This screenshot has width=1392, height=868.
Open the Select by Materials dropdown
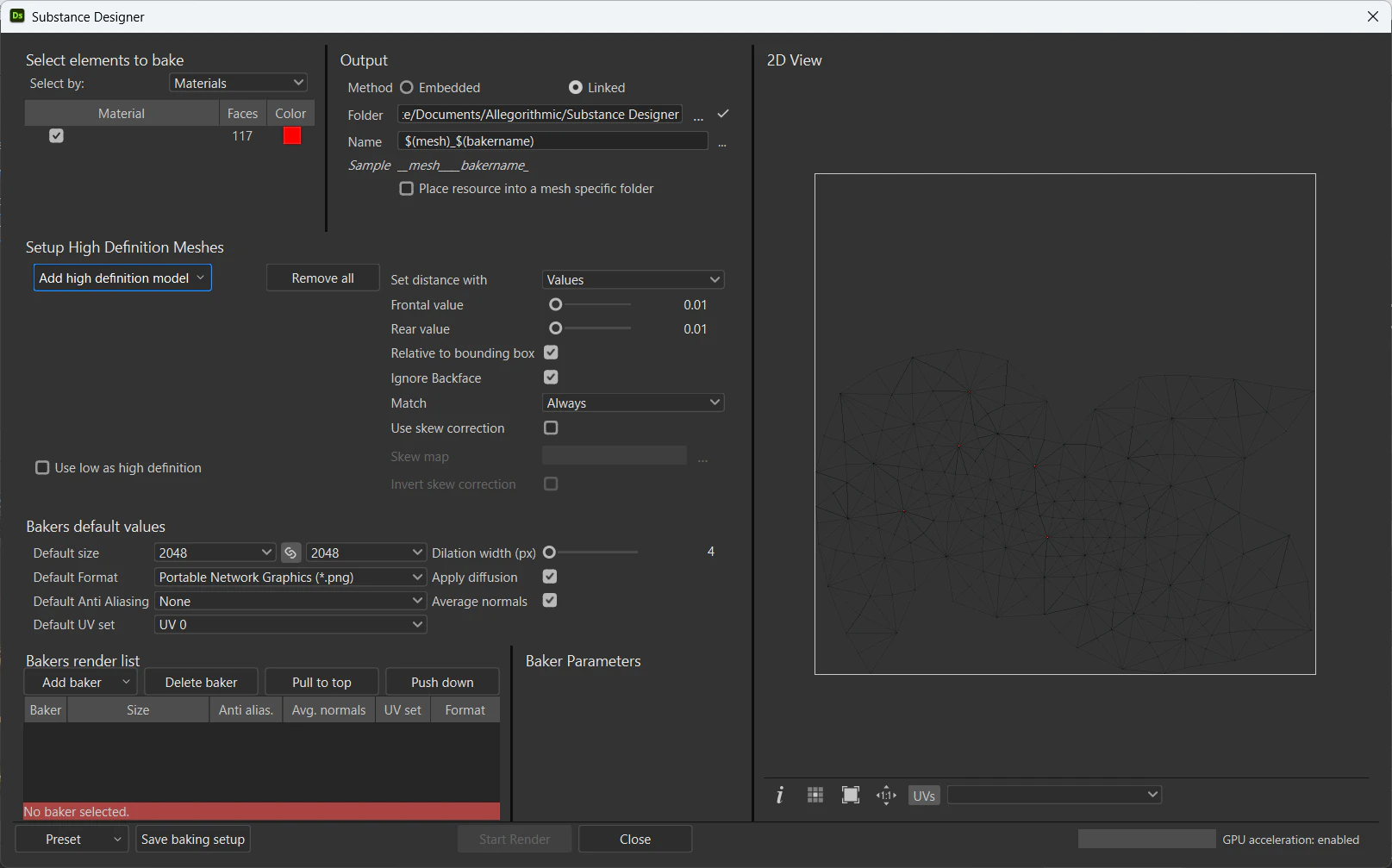(x=239, y=83)
